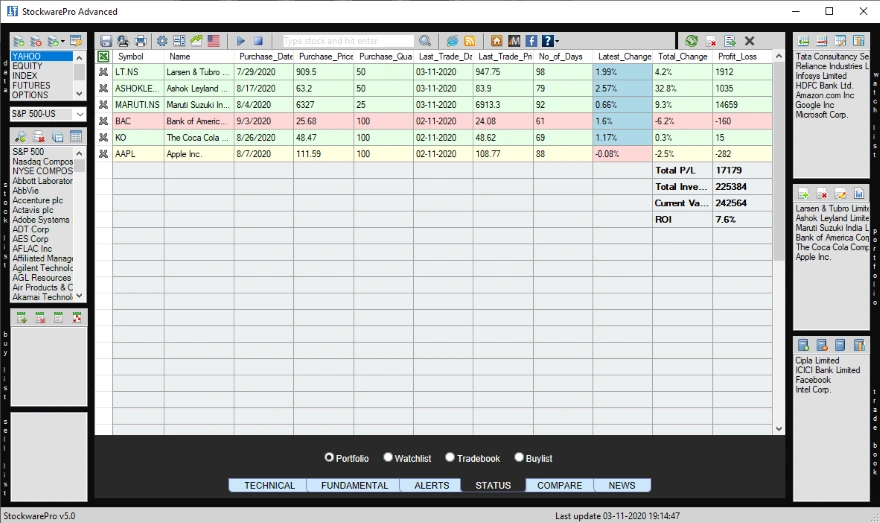Select the Portfolio radio button
The height and width of the screenshot is (523, 880).
click(329, 458)
